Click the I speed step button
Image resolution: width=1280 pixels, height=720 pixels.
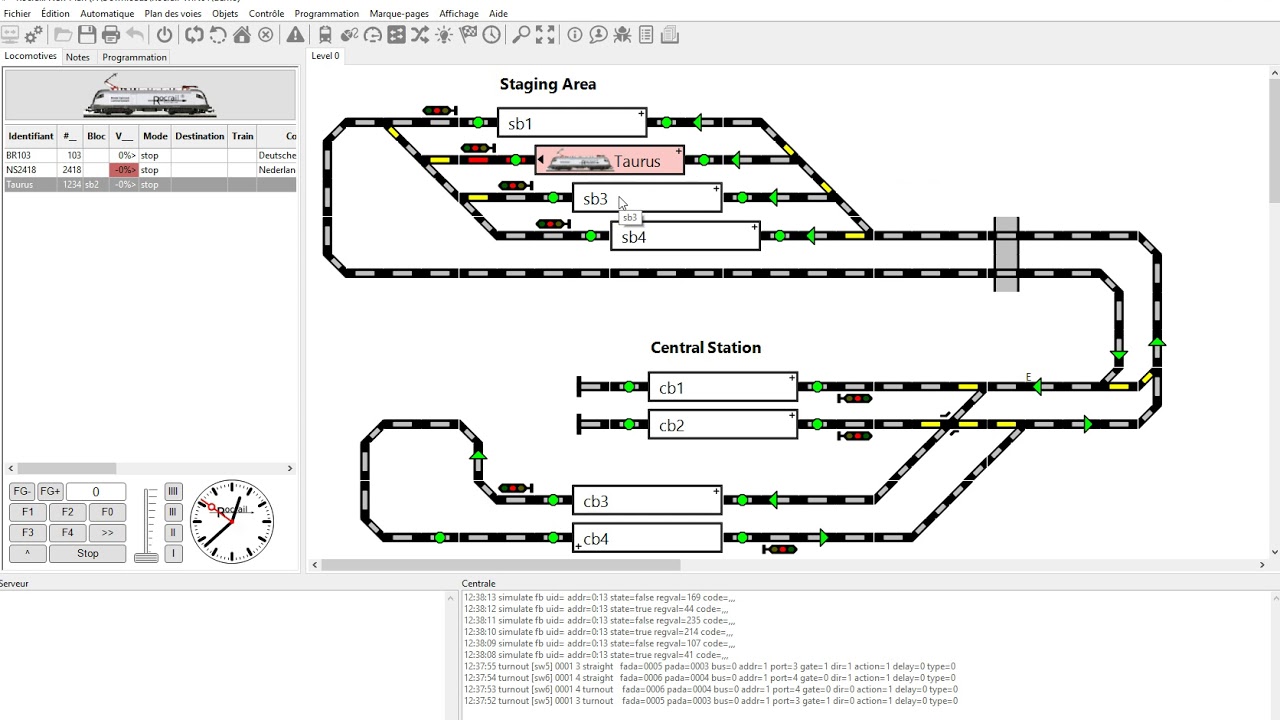[173, 554]
